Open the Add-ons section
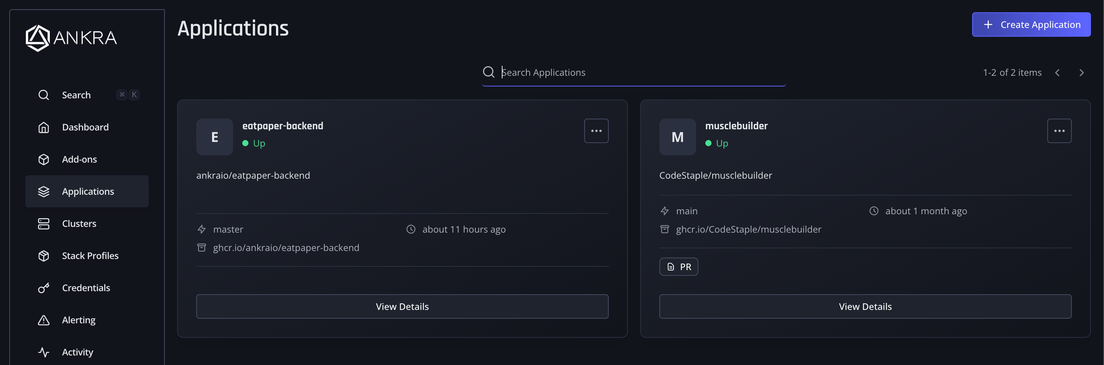Screen dimensions: 1104x365 click(x=87, y=159)
